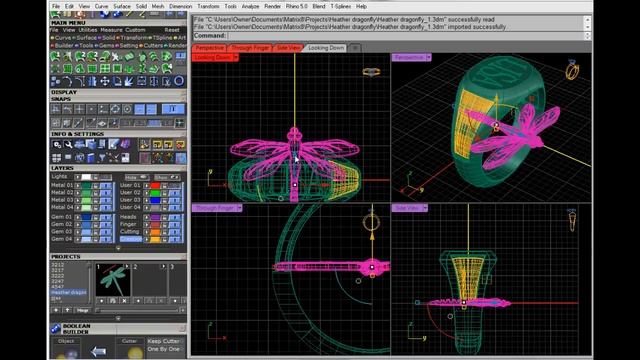Open the Curve tool category
The width and height of the screenshot is (640, 360).
tap(62, 38)
